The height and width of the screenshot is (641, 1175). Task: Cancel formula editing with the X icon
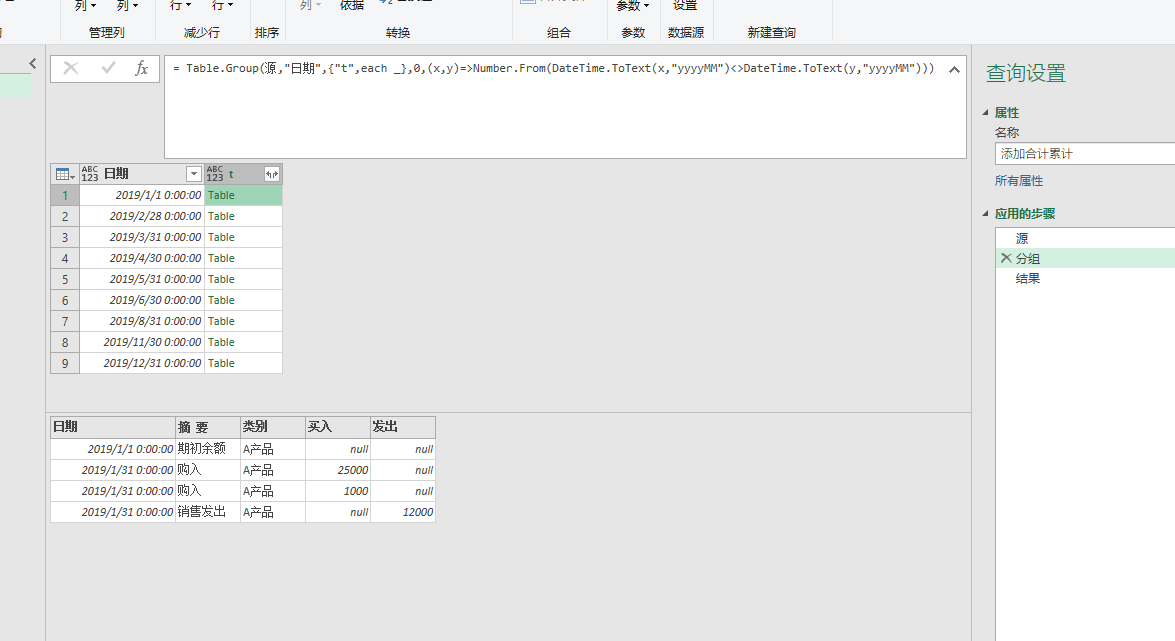pos(69,69)
